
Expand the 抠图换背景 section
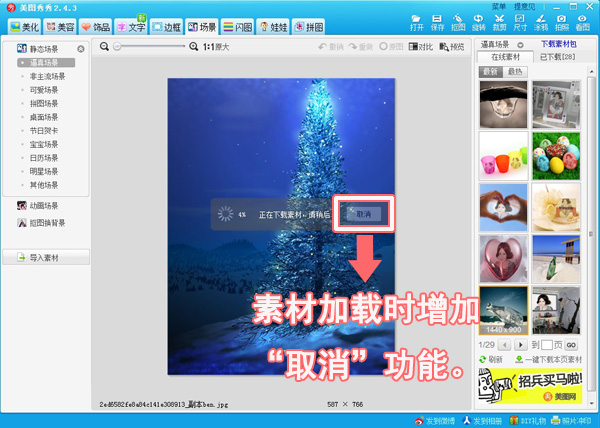pyautogui.click(x=43, y=222)
